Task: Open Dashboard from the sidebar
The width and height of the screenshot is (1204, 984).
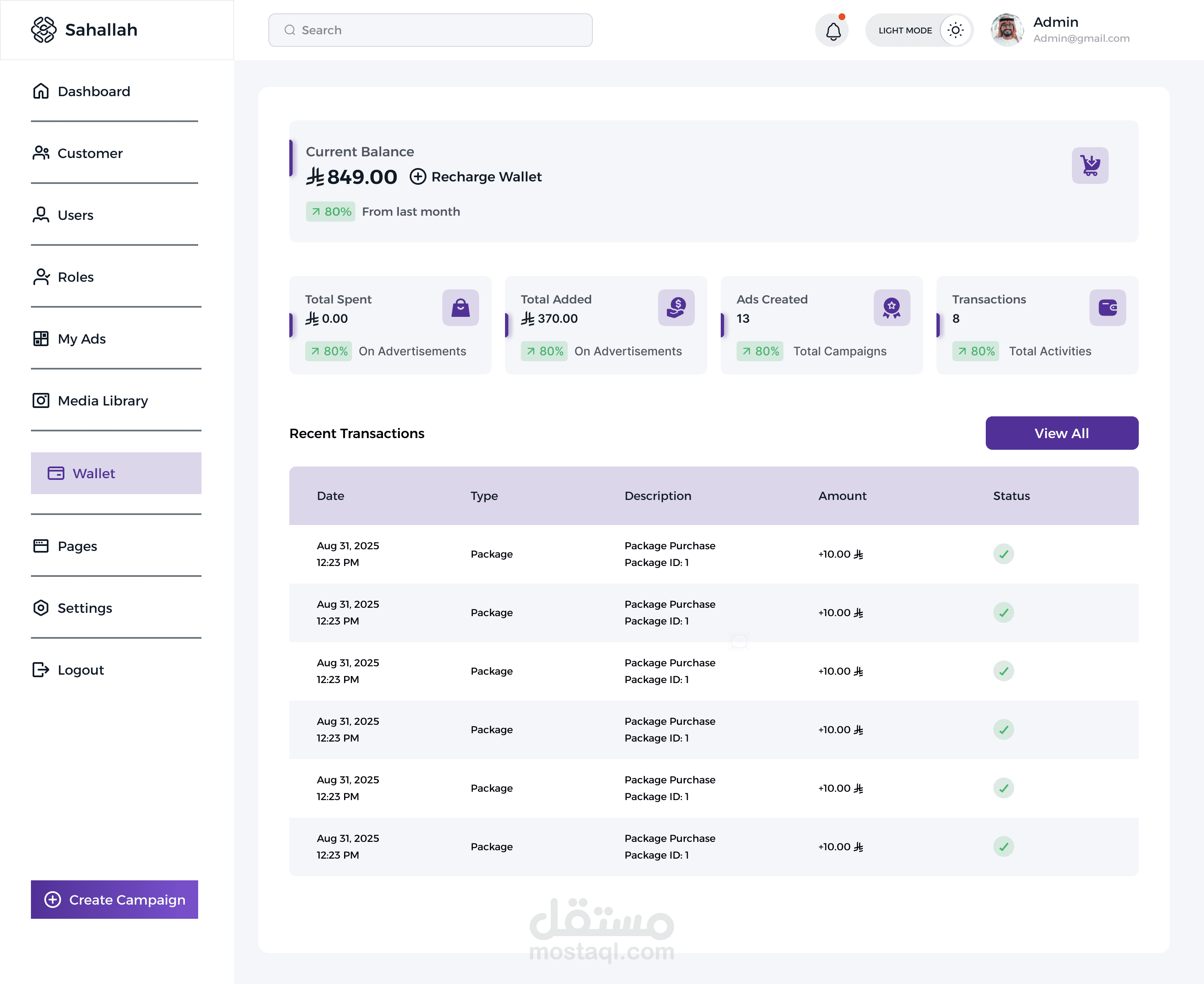Action: pos(94,91)
